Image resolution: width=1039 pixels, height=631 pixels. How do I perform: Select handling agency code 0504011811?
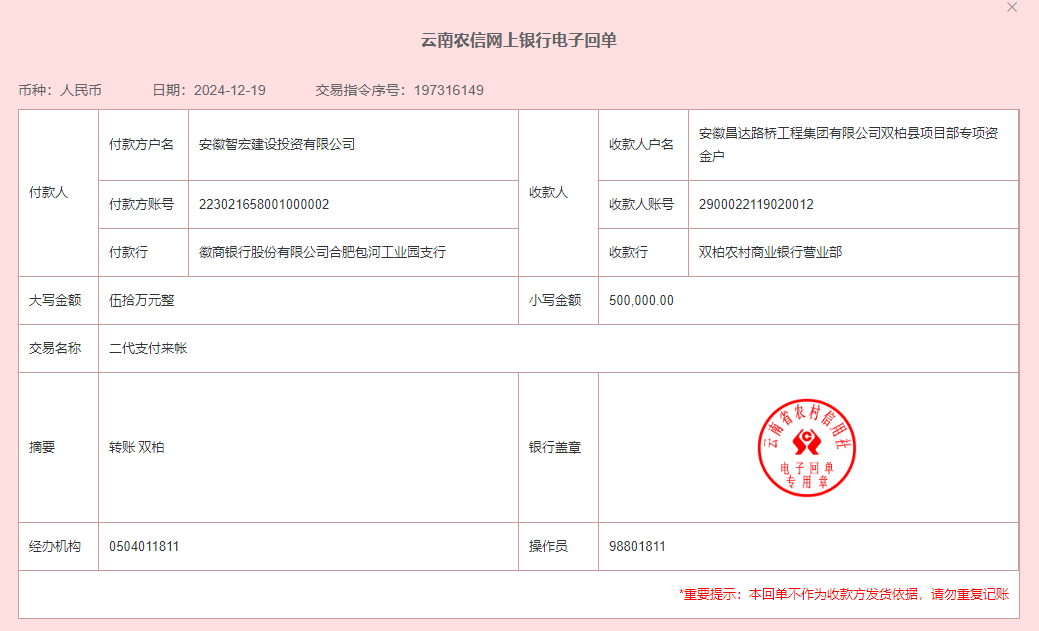click(x=144, y=547)
